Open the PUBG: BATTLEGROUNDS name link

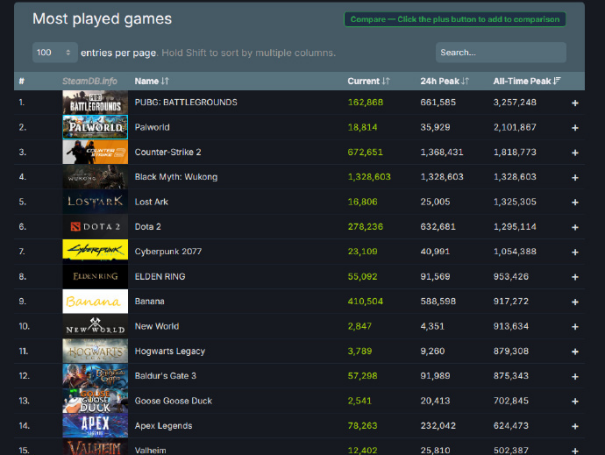click(186, 102)
